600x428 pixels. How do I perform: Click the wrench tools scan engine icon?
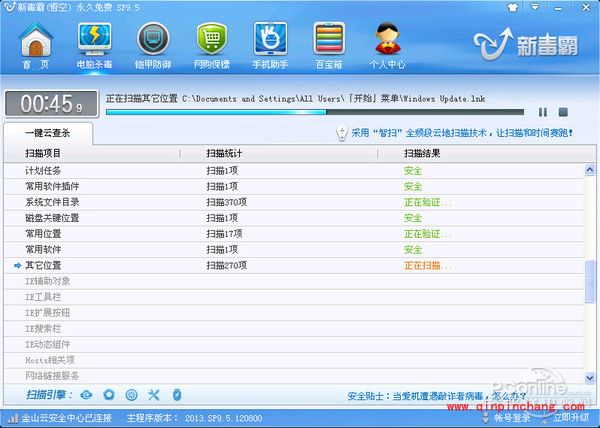[x=154, y=395]
